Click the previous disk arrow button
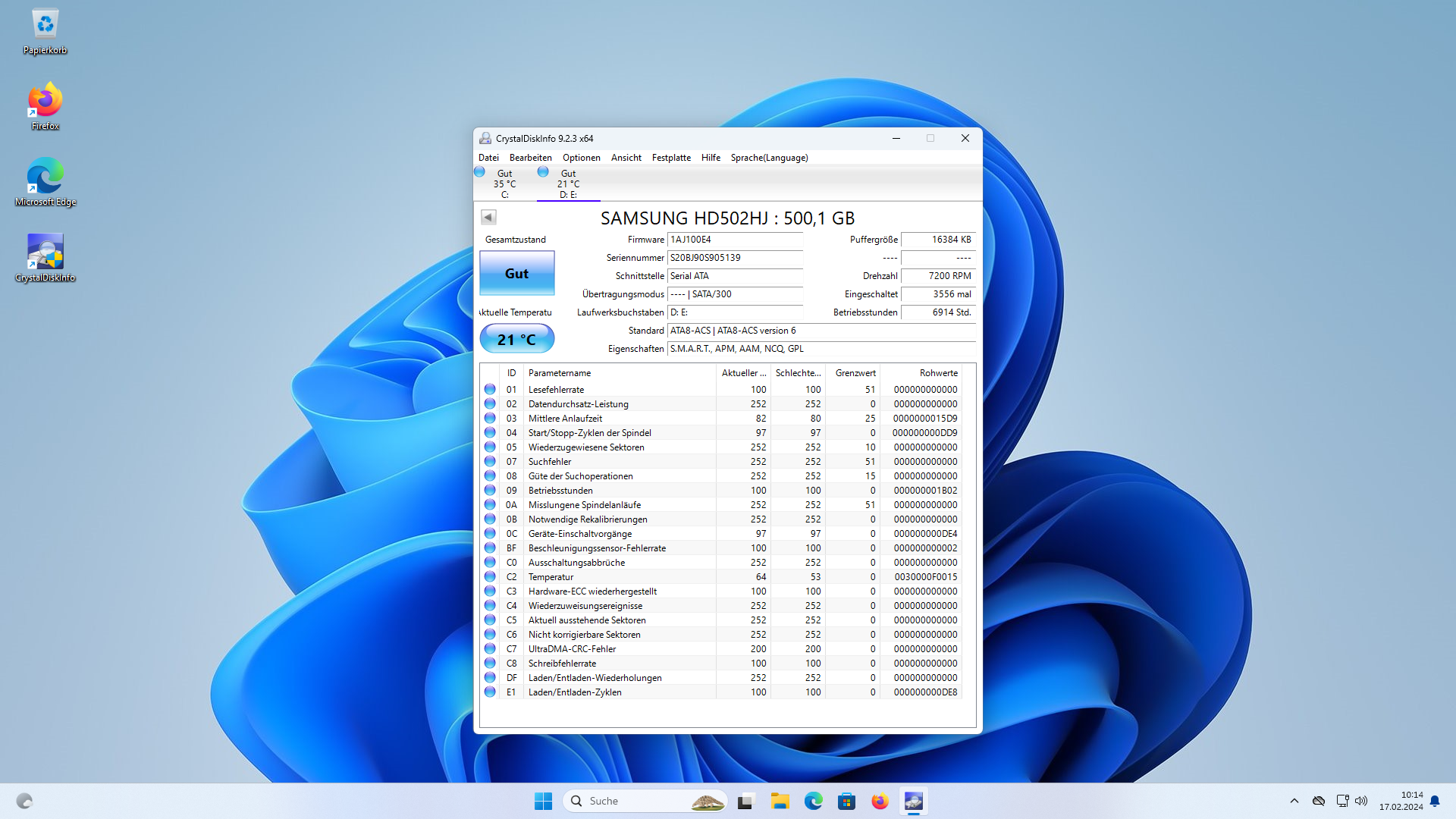This screenshot has width=1456, height=819. click(488, 218)
